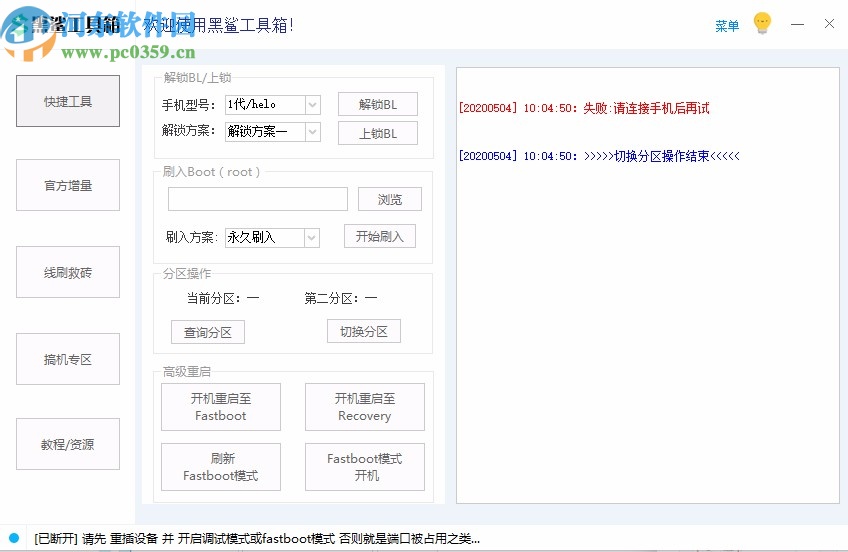Click the 查询分区 button
Screen dimensions: 848x552
click(208, 332)
